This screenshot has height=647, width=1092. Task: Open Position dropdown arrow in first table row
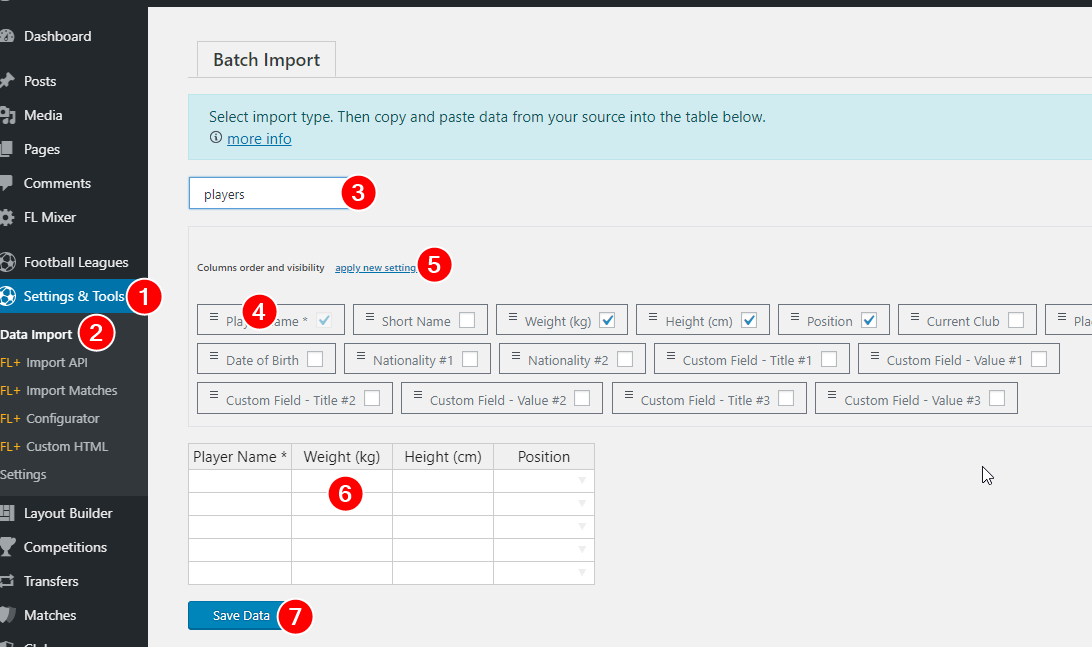coord(582,481)
